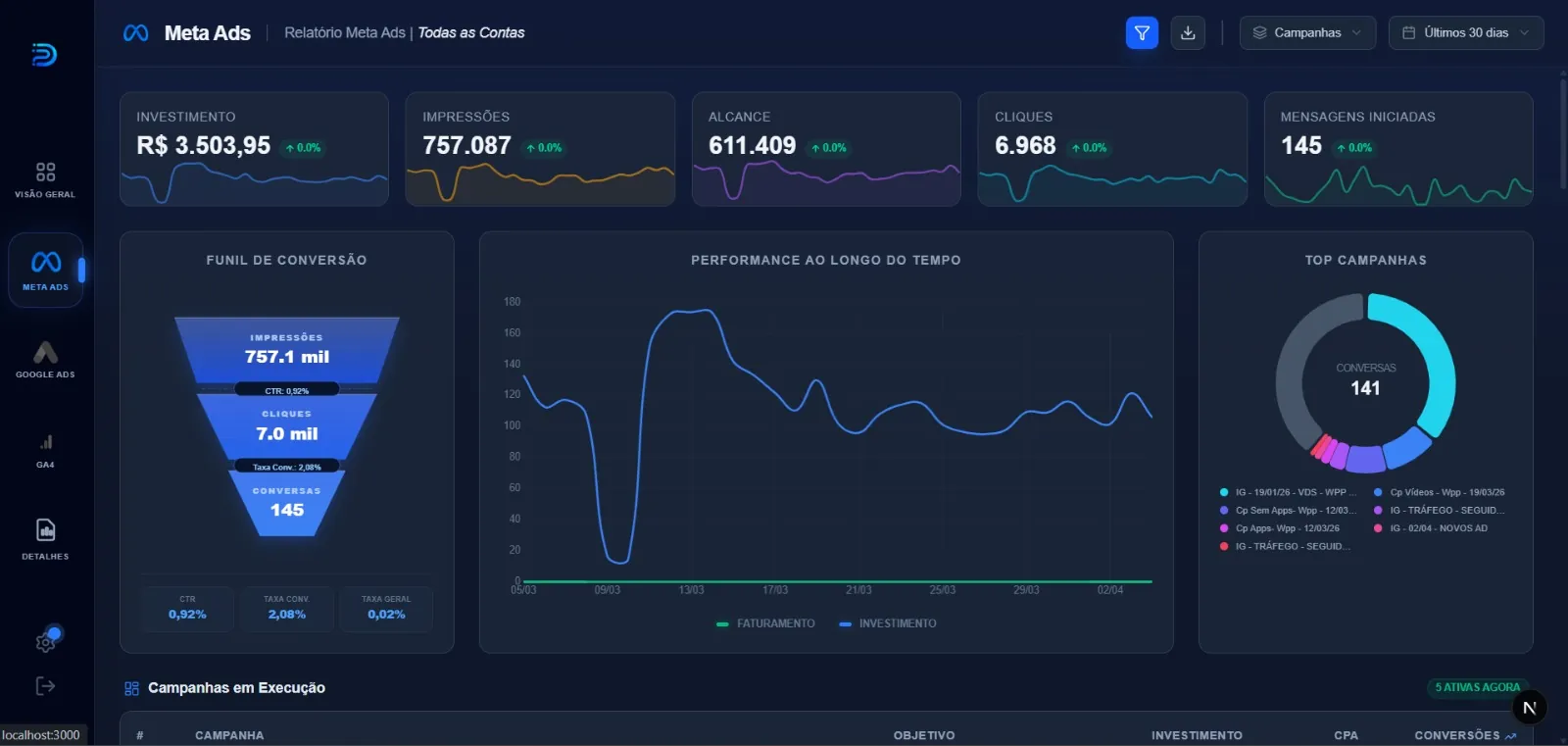Image resolution: width=1568 pixels, height=746 pixels.
Task: Toggle the Cp Sem Apps- Wpp legend entry
Action: click(1288, 511)
